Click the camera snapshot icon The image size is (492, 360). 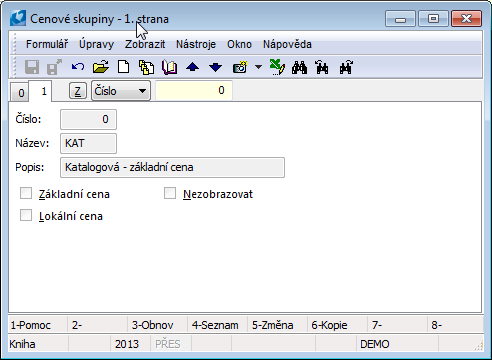(x=240, y=67)
